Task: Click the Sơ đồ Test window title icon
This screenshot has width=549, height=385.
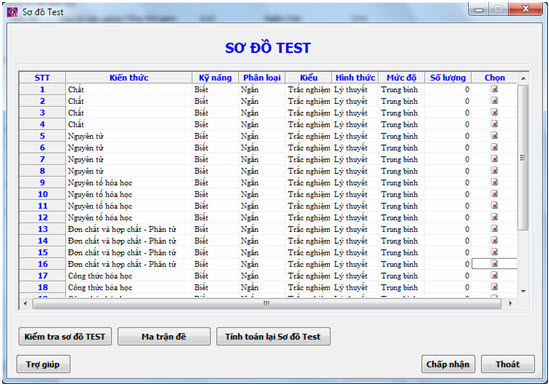Action: pos(12,12)
